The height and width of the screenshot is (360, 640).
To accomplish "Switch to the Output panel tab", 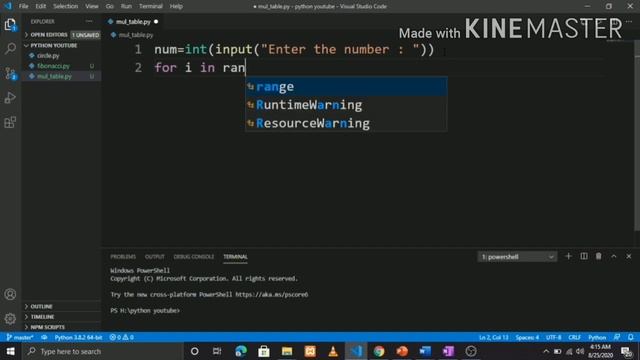I will tap(155, 257).
